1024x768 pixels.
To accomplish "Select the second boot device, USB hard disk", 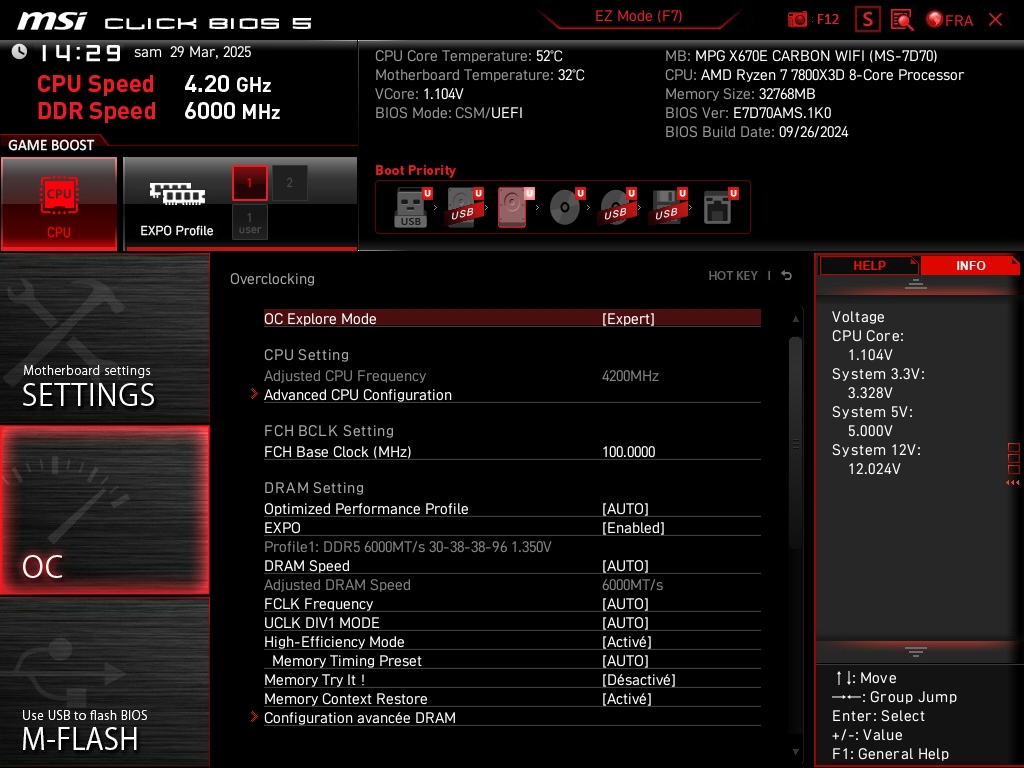I will point(464,208).
